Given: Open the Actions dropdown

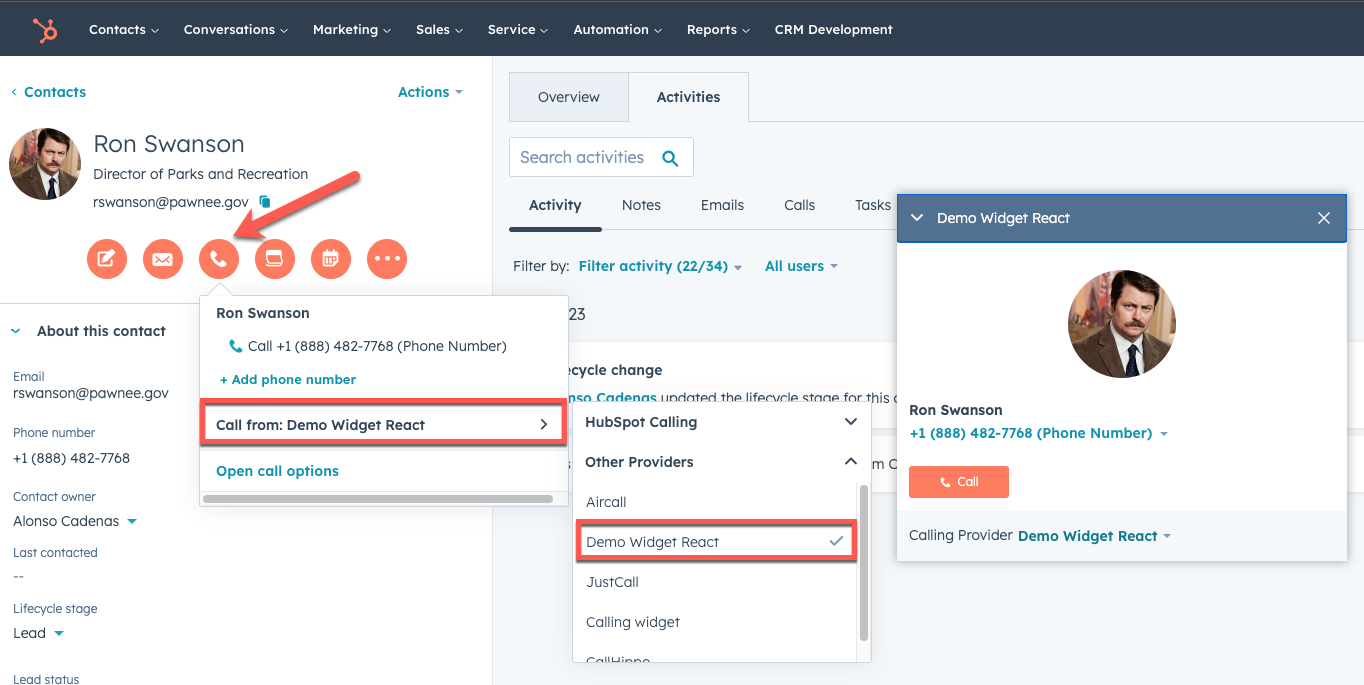Looking at the screenshot, I should pos(430,92).
